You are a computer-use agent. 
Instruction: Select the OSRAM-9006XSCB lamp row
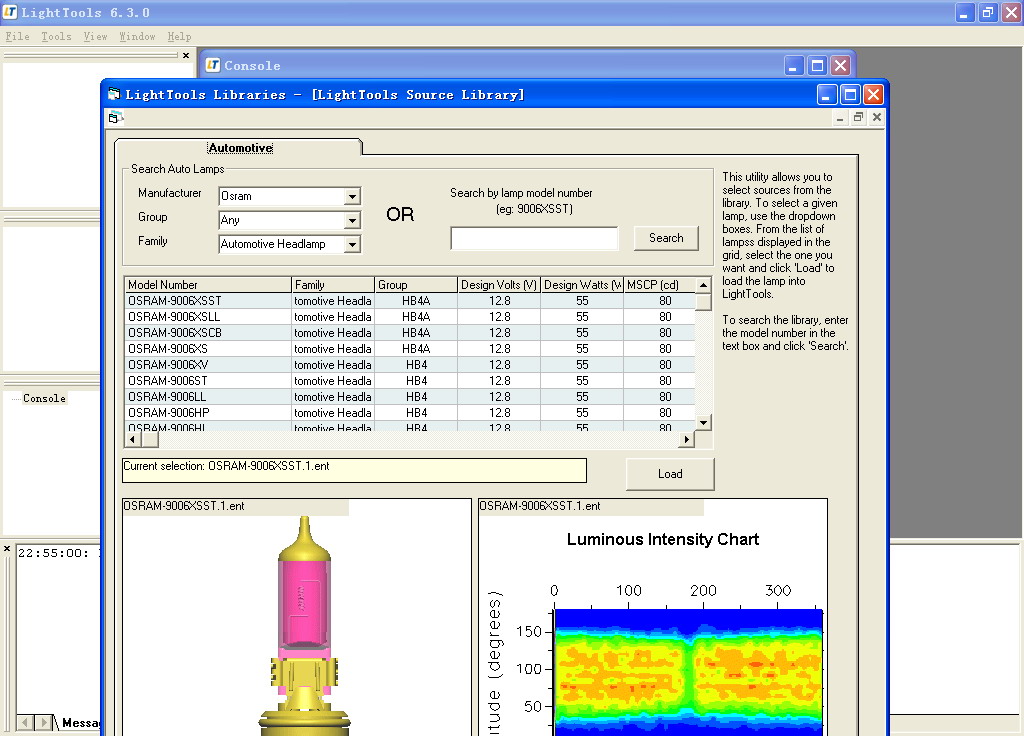pyautogui.click(x=409, y=333)
